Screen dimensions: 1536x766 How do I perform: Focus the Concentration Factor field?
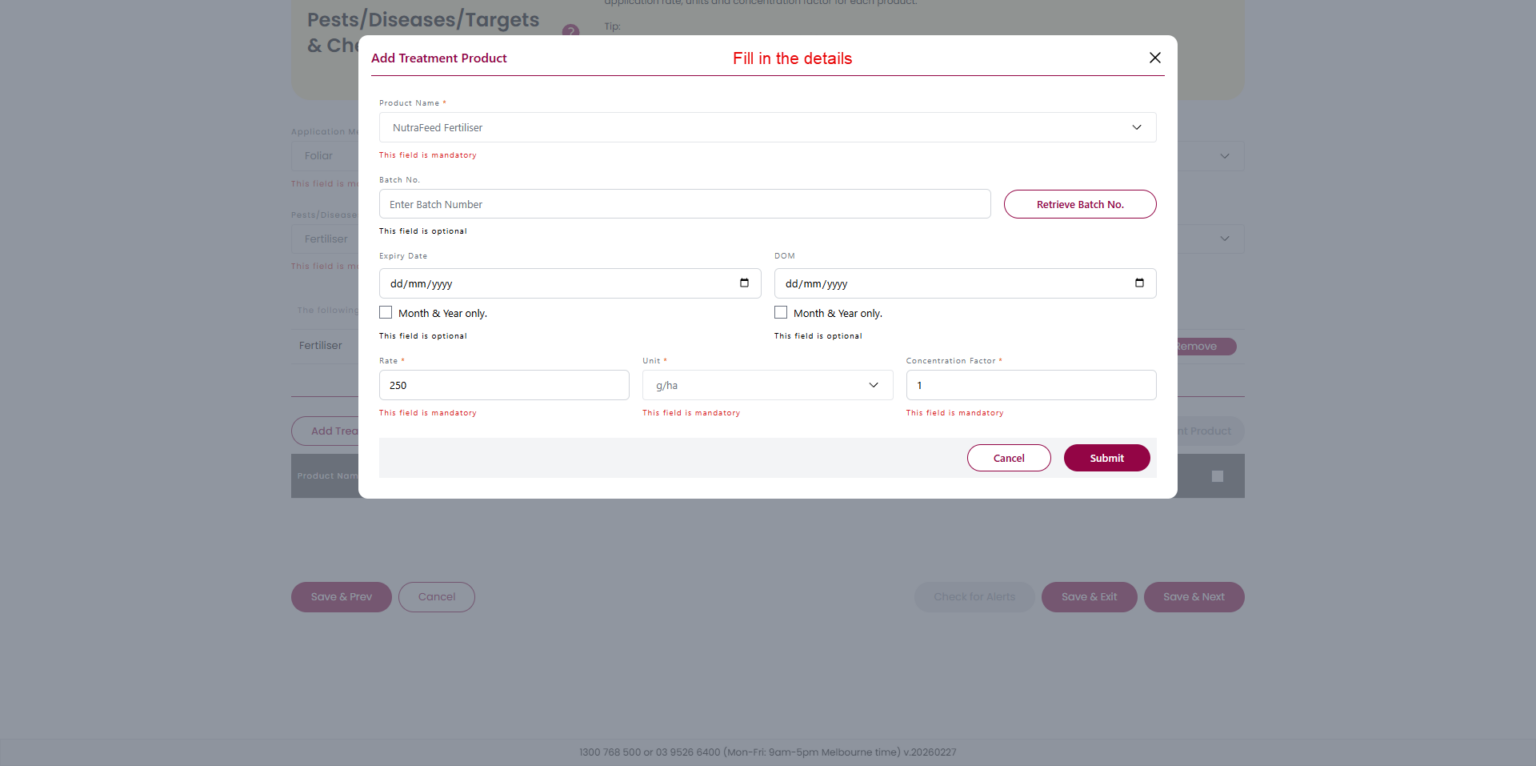click(x=1030, y=385)
